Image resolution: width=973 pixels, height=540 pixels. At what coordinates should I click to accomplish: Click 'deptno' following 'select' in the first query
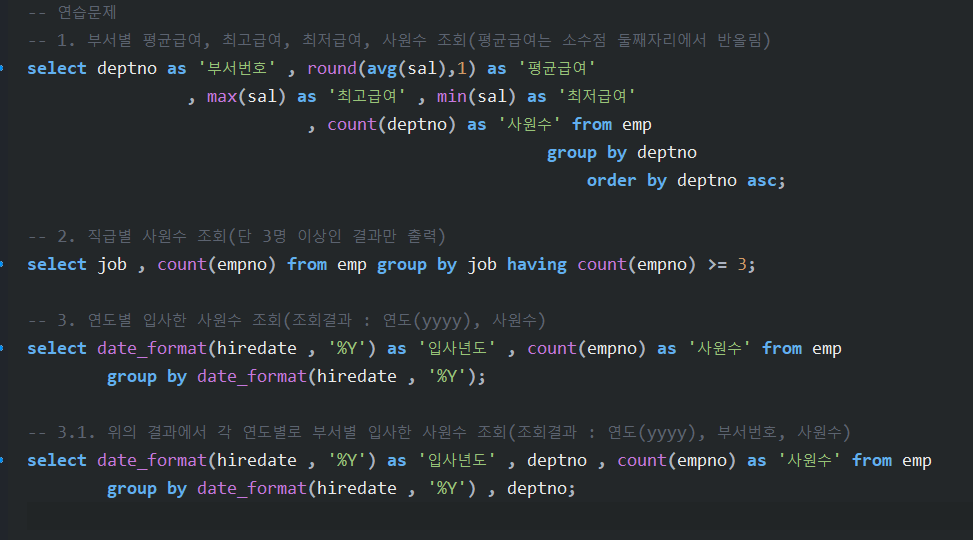127,68
